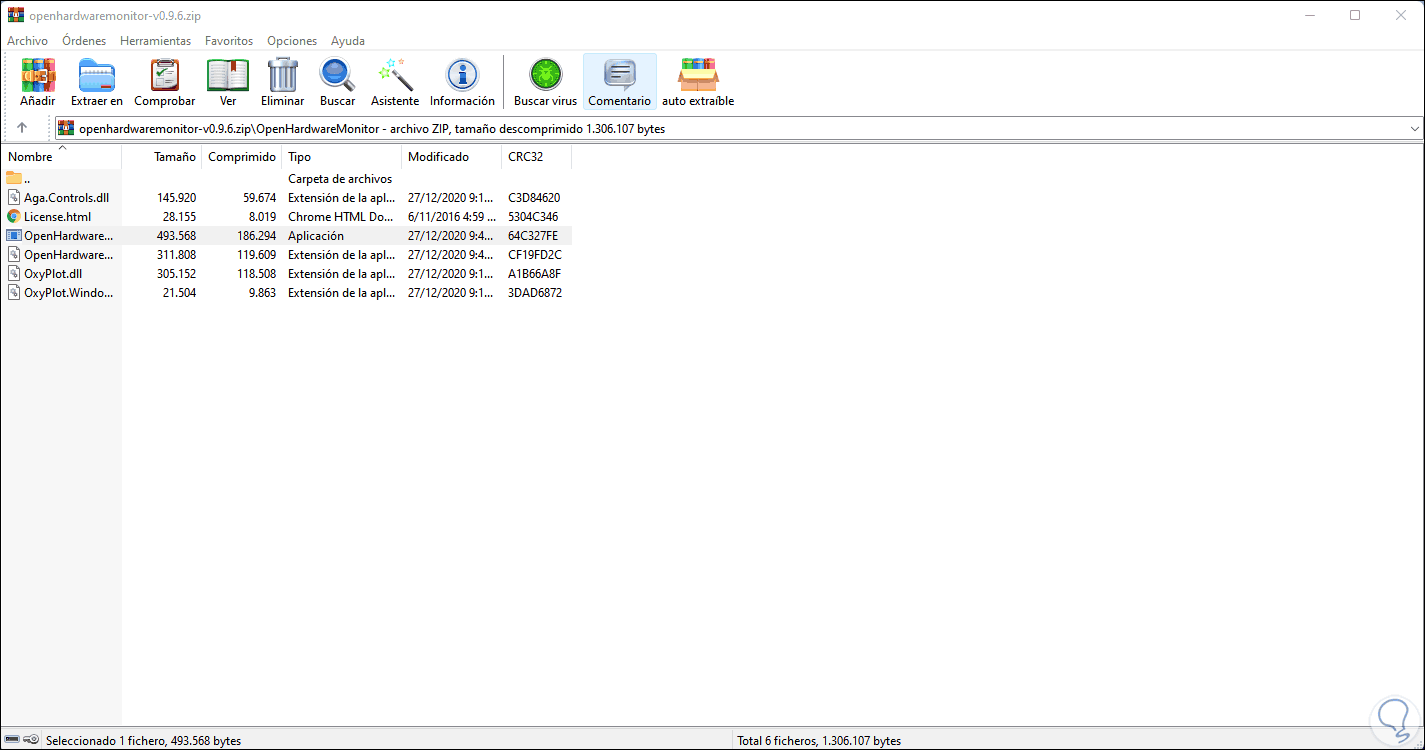Click the status text "Seleccionado 1 fichero"
Image resolution: width=1425 pixels, height=750 pixels.
point(107,741)
